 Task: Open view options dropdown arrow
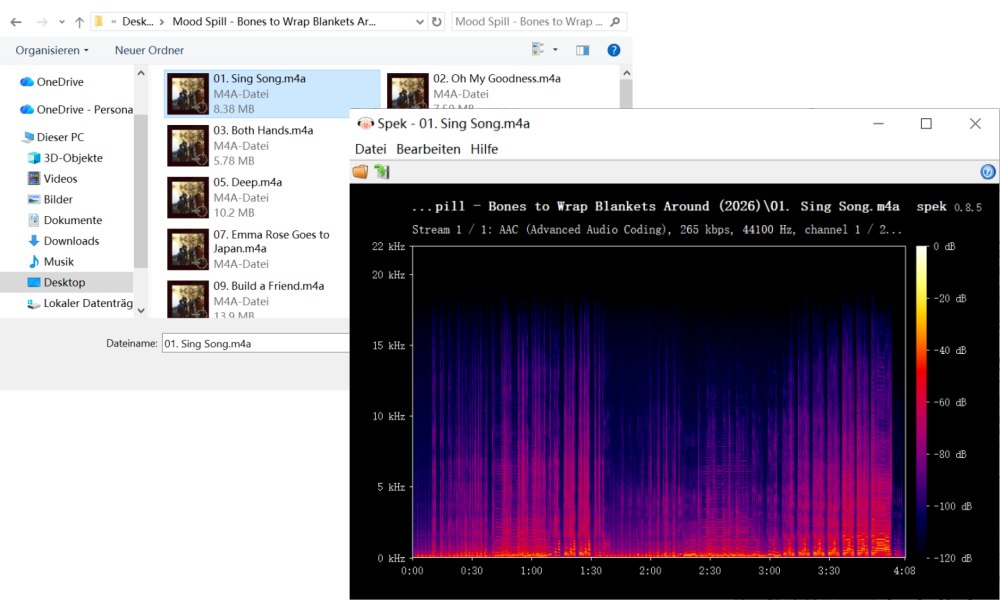pyautogui.click(x=555, y=49)
